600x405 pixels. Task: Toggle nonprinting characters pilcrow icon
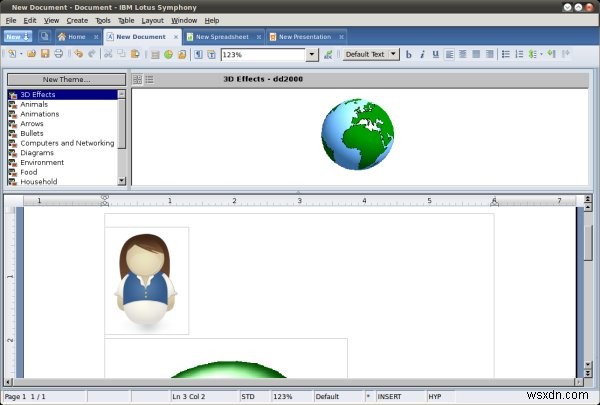coord(198,54)
